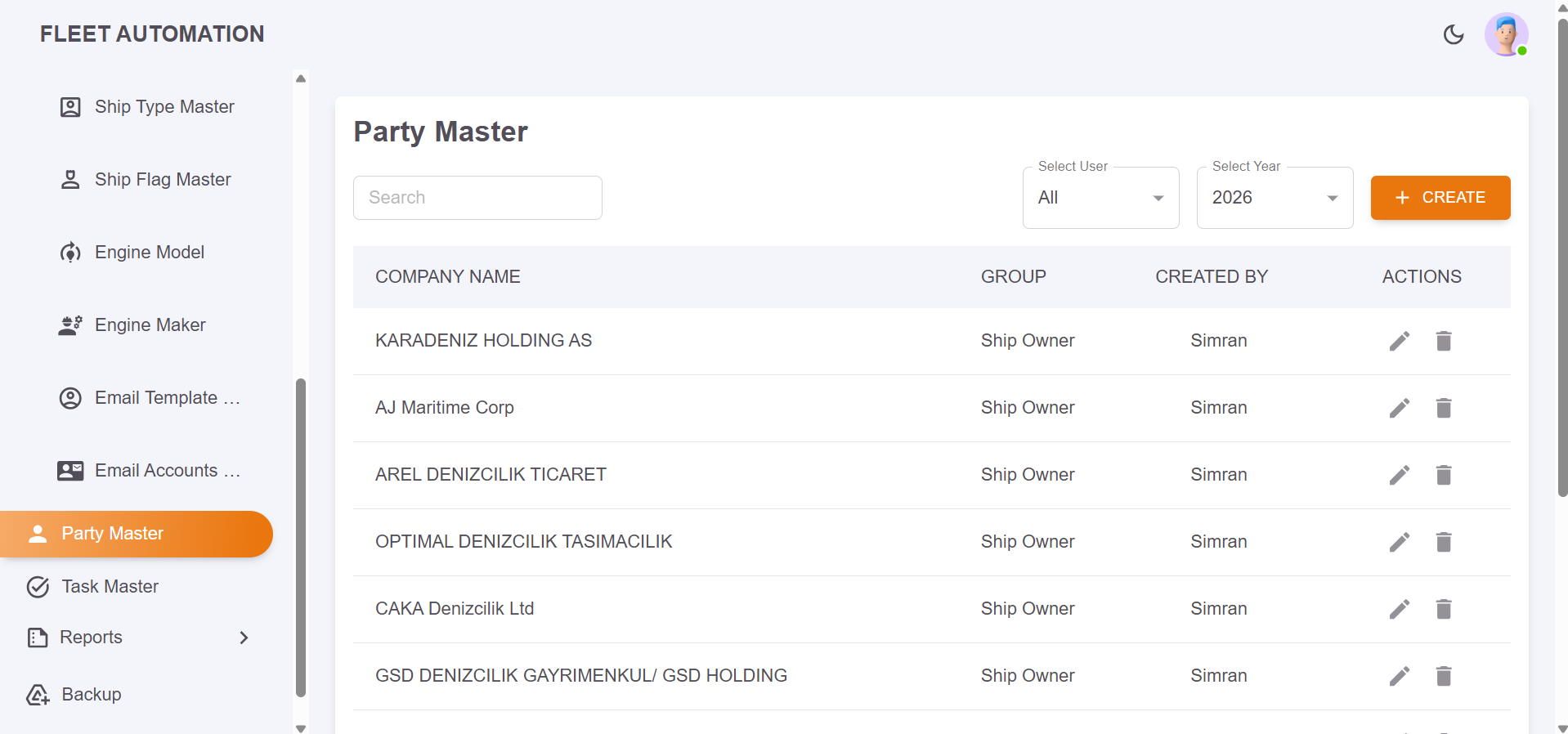Click the Backup icon in the sidebar
The height and width of the screenshot is (734, 1568).
click(x=38, y=695)
